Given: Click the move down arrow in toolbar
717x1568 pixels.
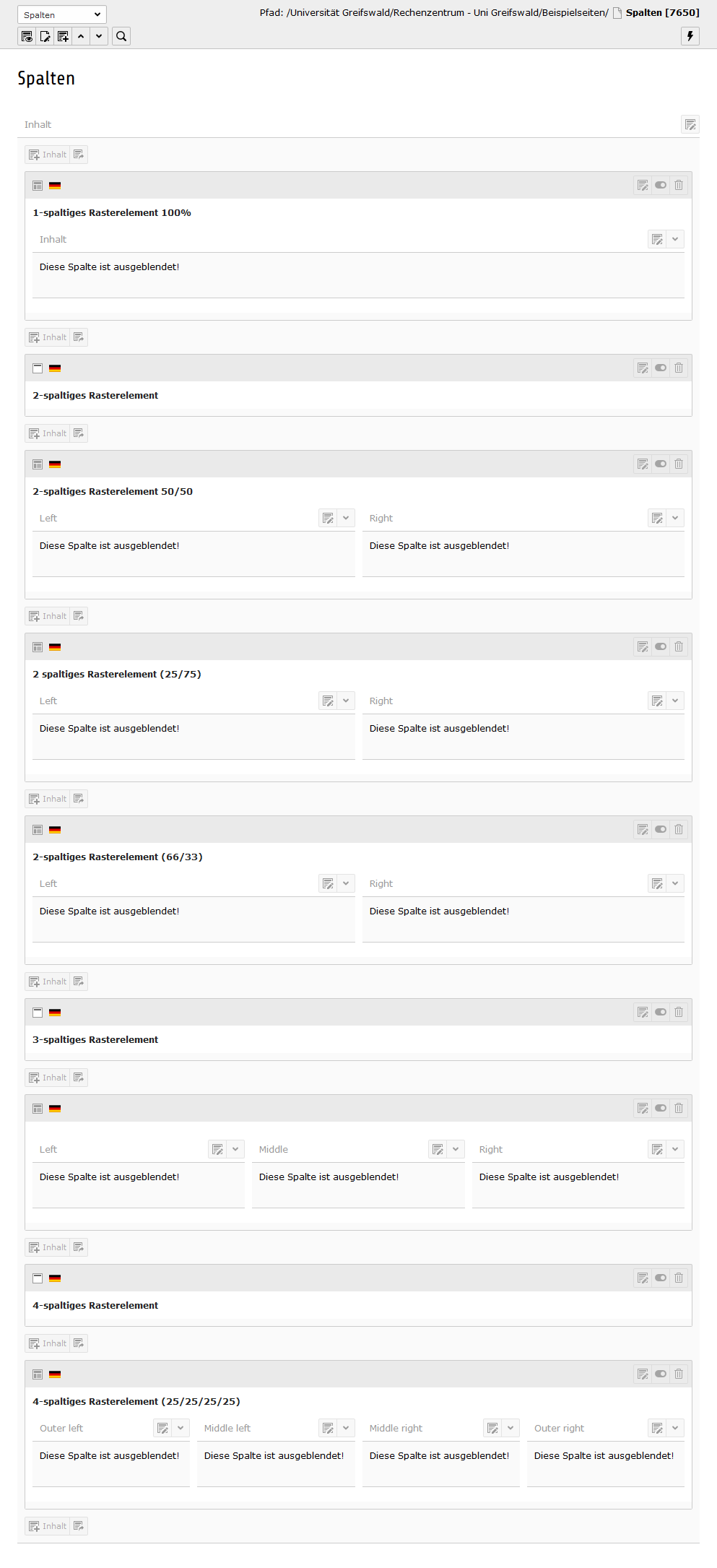Looking at the screenshot, I should (x=99, y=36).
